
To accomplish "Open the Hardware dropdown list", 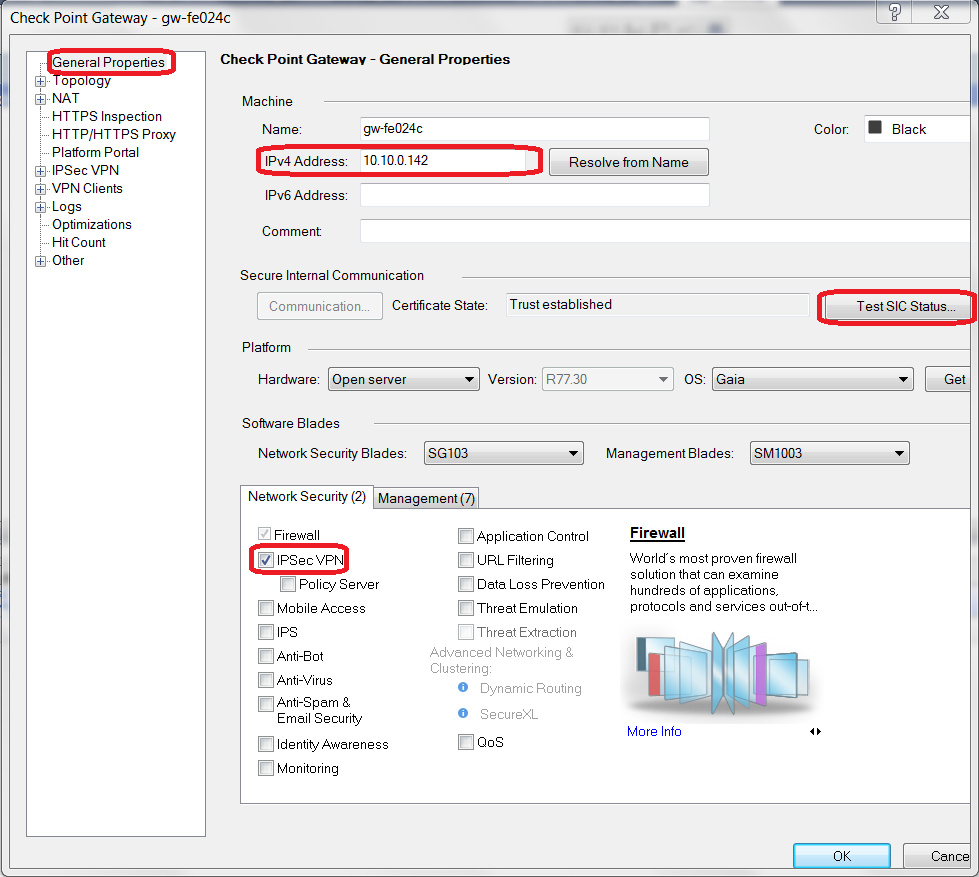I will point(404,380).
